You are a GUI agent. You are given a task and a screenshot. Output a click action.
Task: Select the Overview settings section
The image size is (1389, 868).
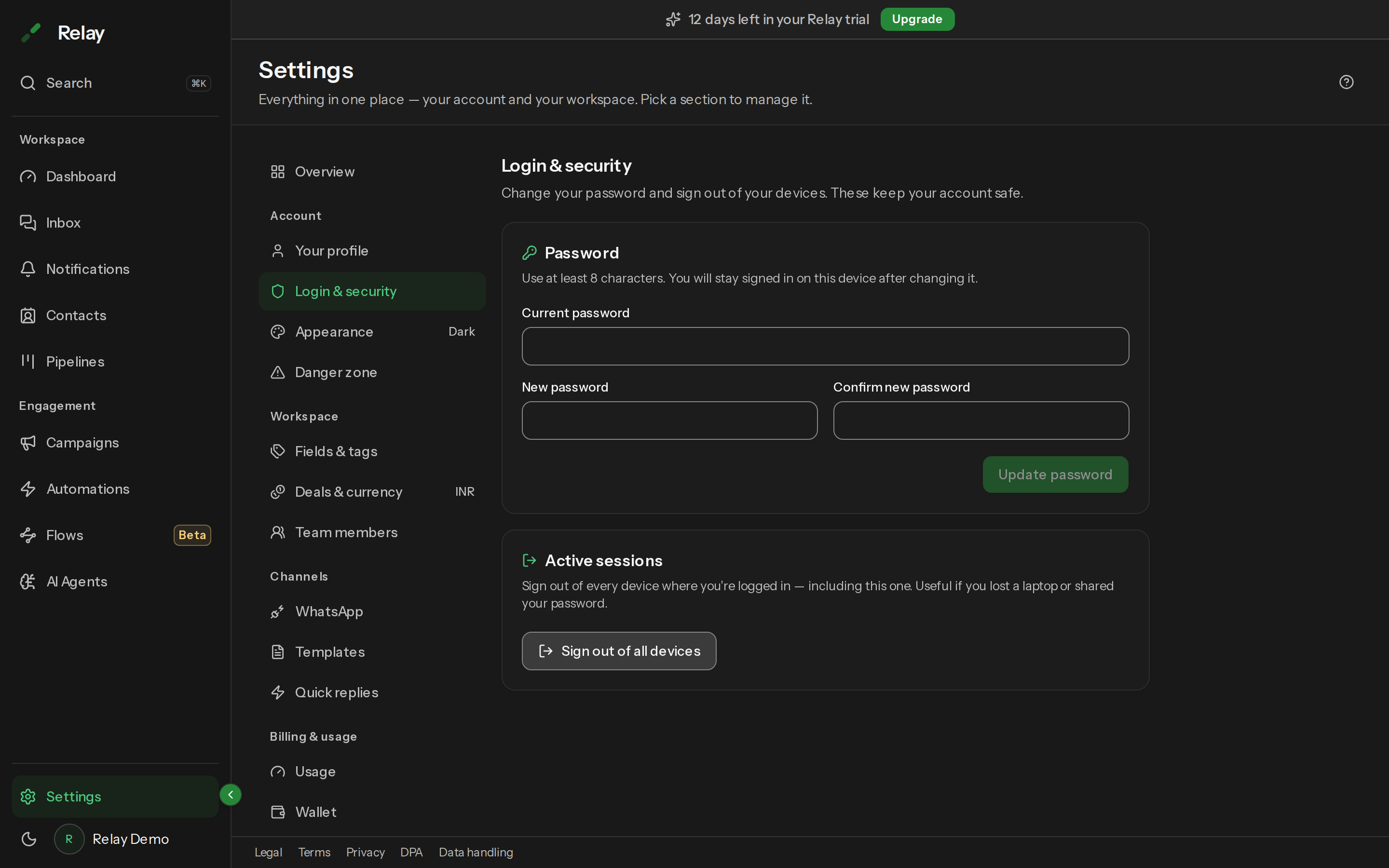tap(372, 172)
